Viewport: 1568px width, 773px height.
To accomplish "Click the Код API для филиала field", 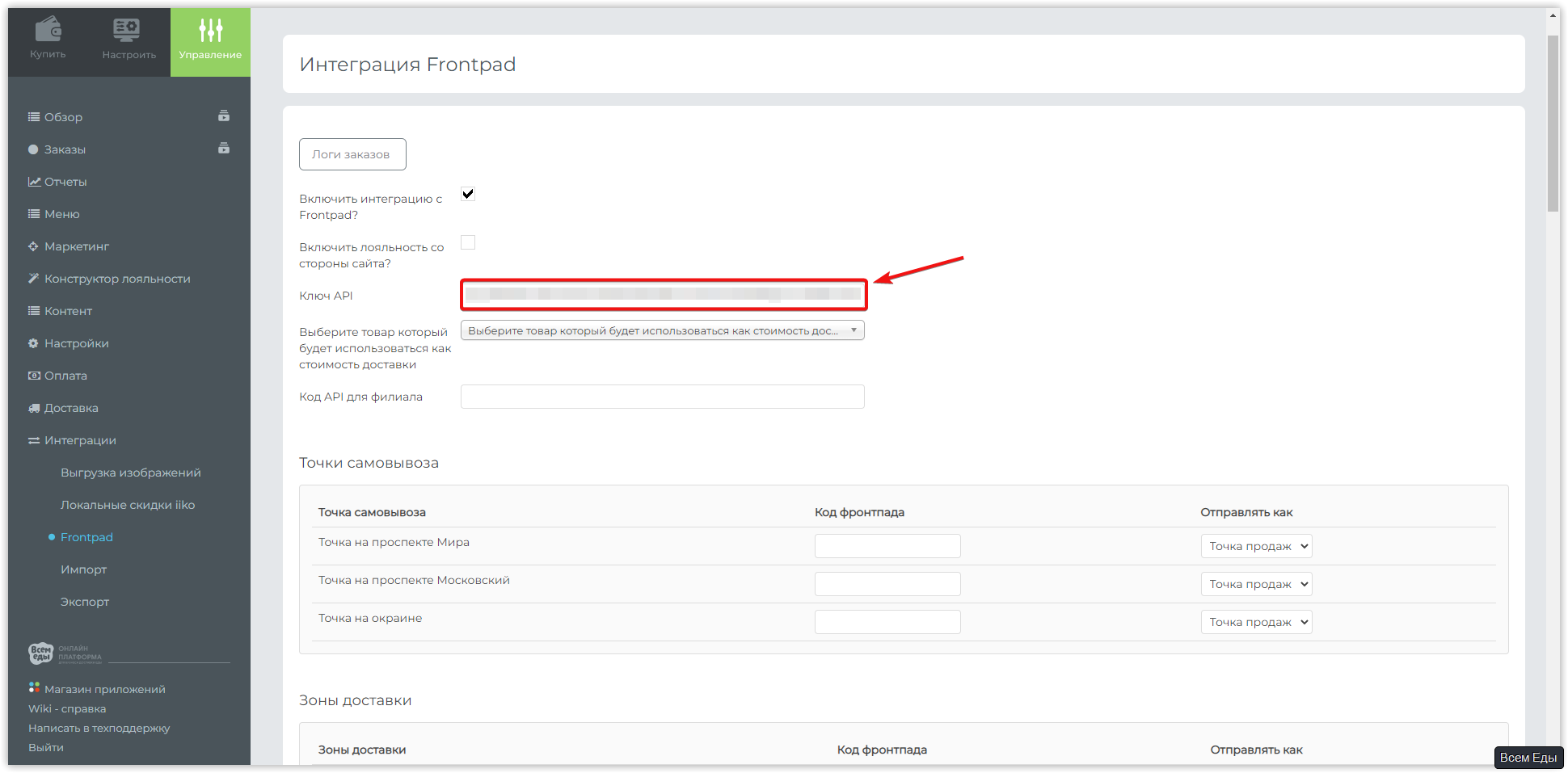I will tap(662, 397).
